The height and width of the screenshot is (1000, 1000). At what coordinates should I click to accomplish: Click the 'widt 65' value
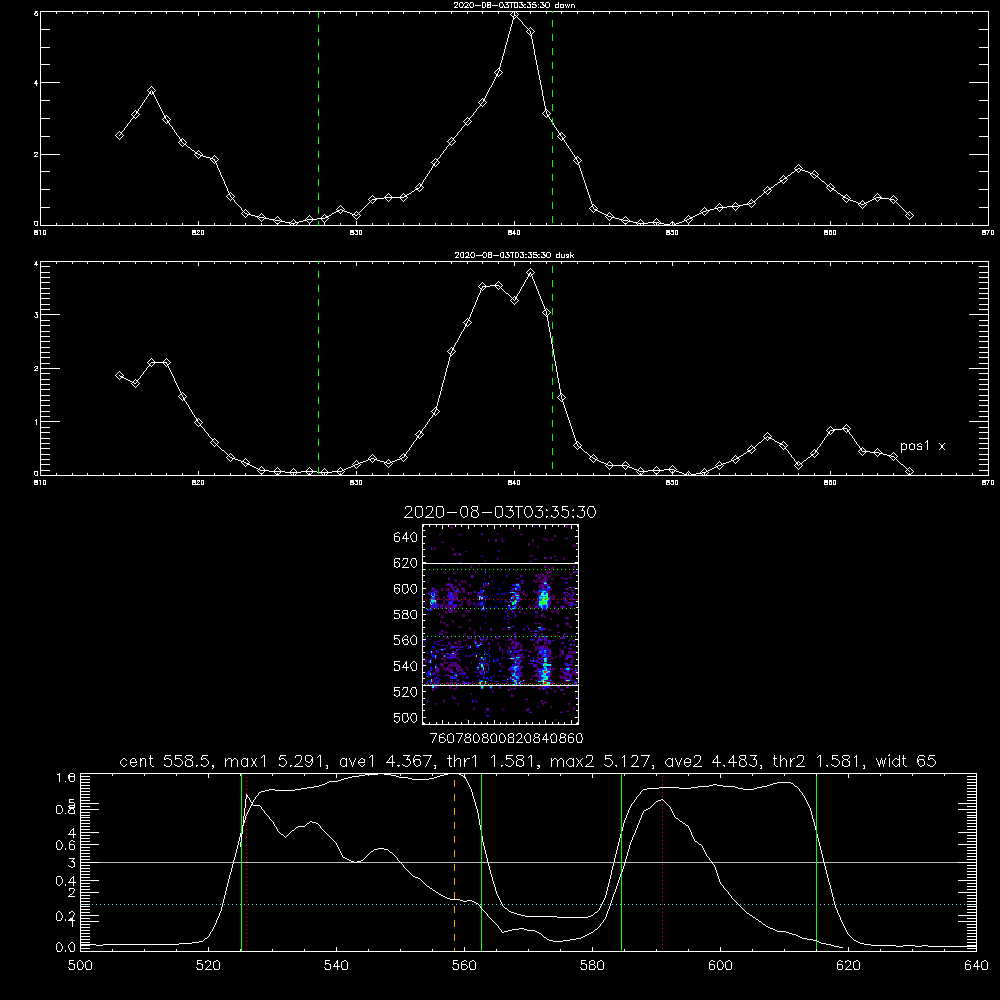pyautogui.click(x=906, y=761)
